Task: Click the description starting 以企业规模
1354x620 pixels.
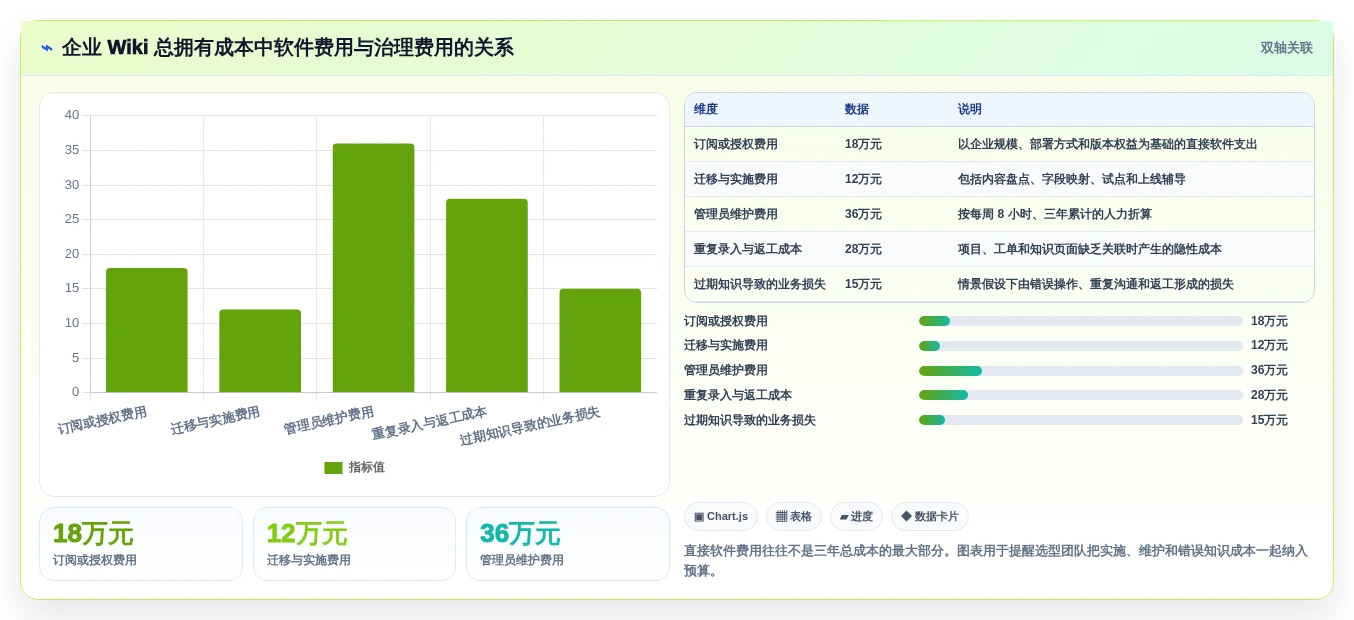Action: click(1107, 145)
